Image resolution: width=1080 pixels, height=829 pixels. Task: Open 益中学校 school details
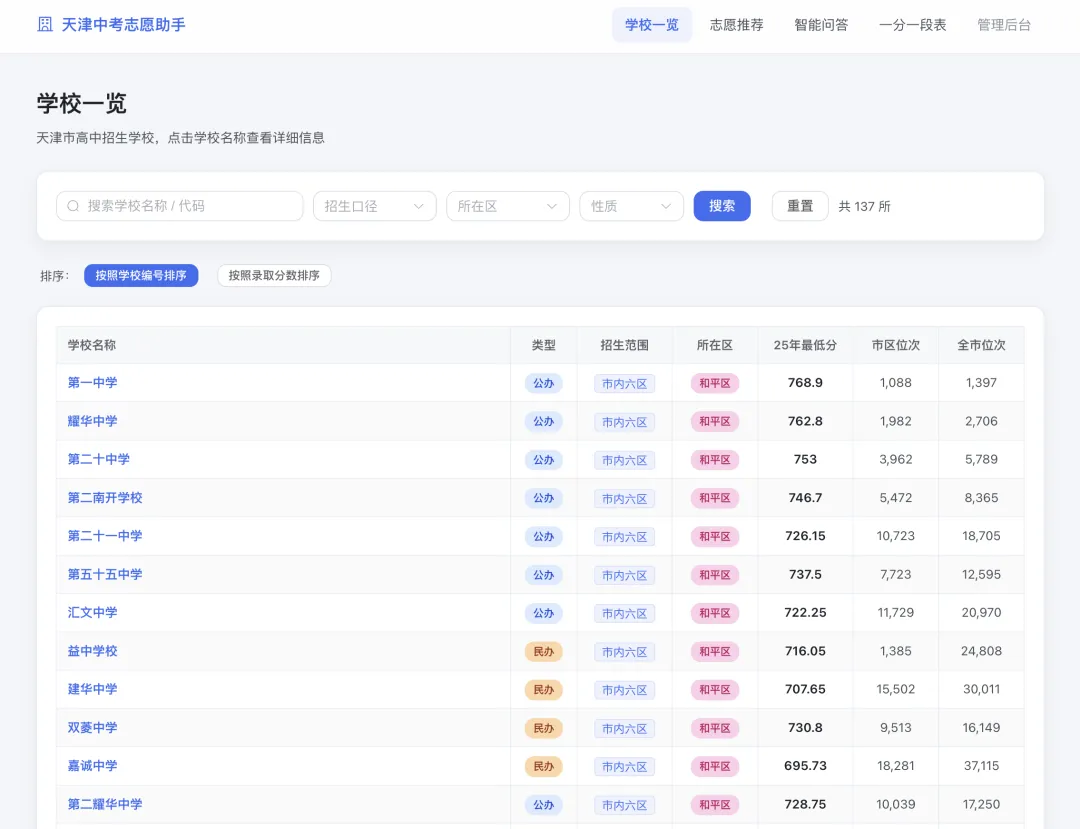[92, 651]
